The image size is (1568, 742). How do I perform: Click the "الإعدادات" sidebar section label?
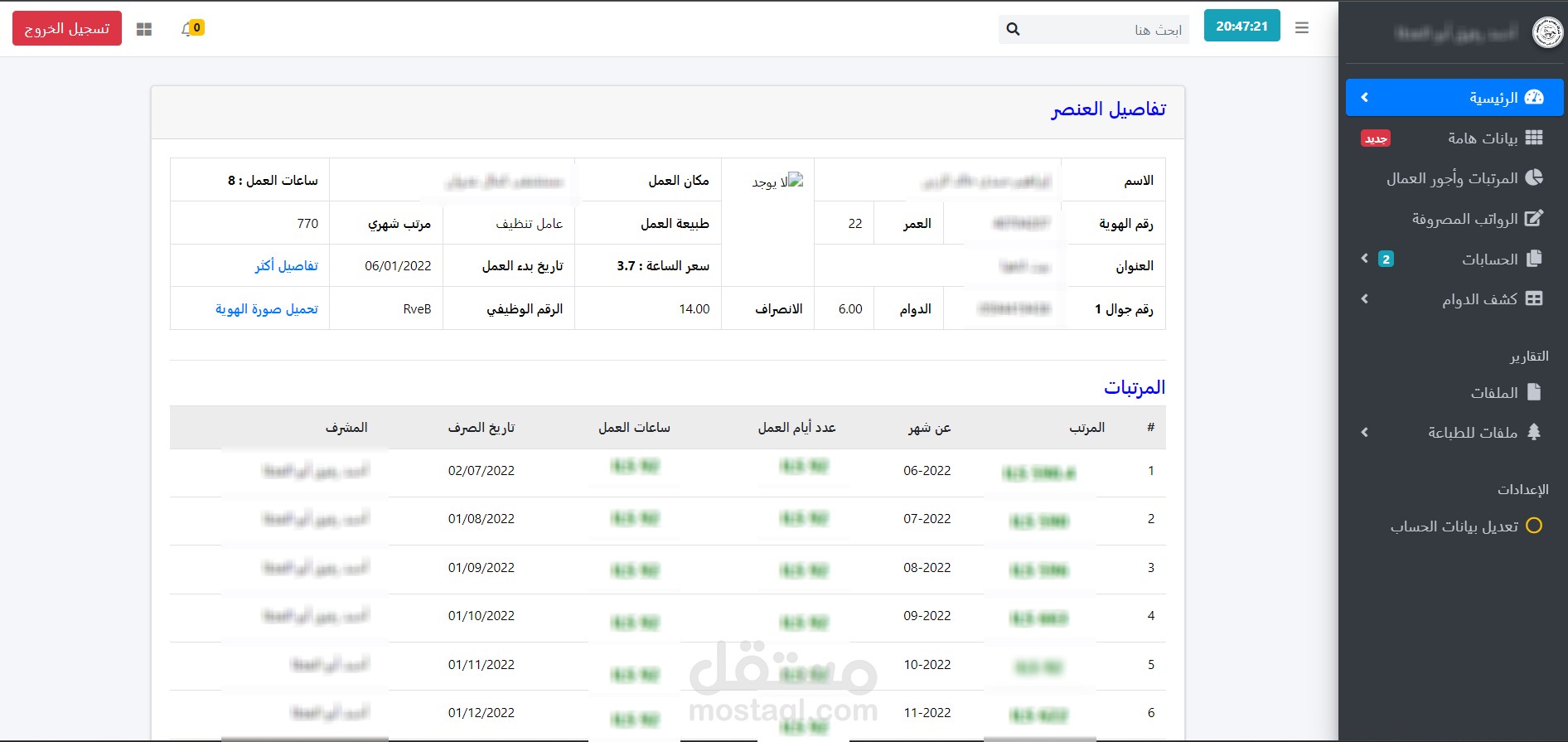click(x=1523, y=489)
